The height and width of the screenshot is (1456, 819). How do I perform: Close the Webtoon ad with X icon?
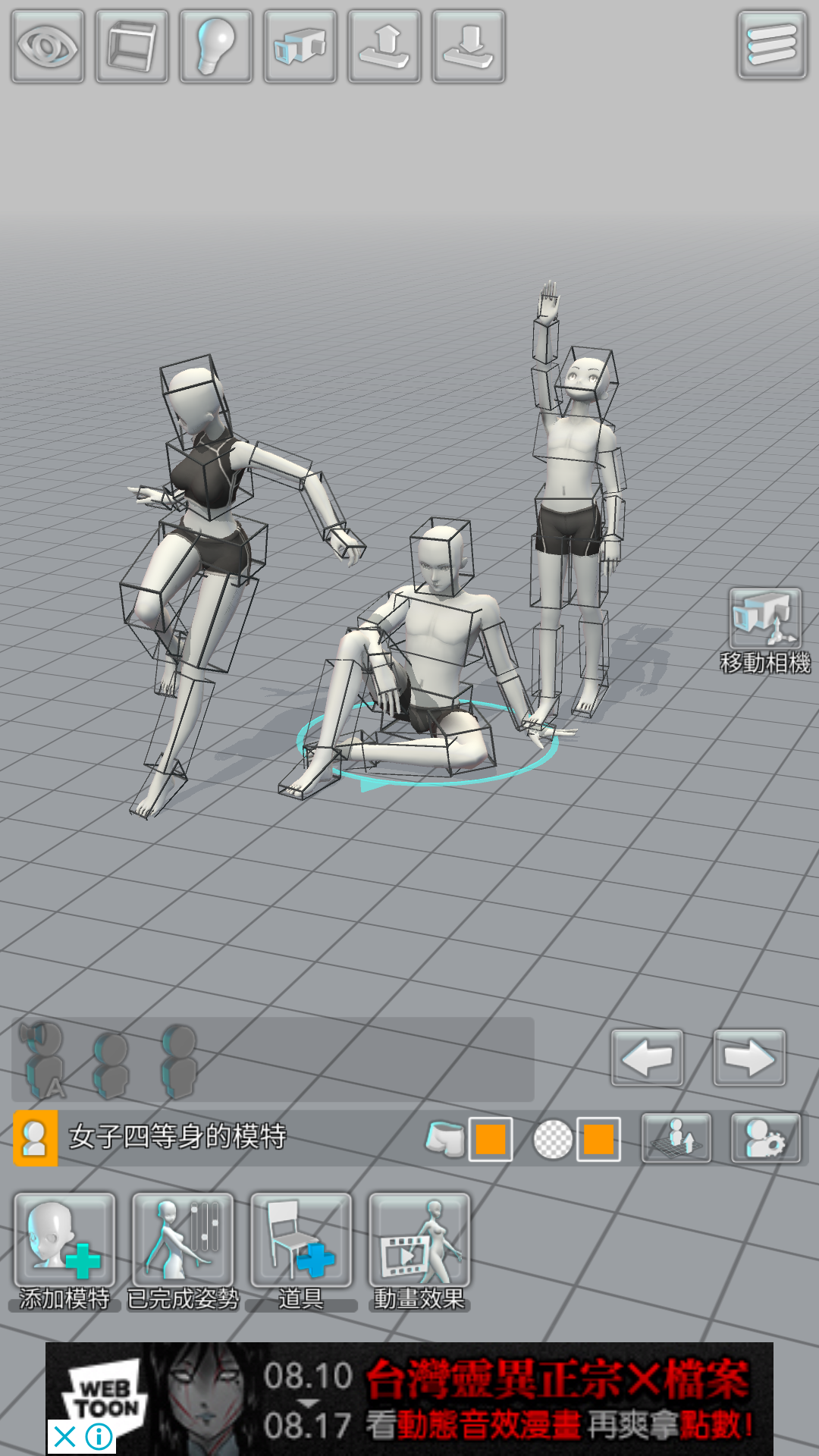[x=64, y=1436]
